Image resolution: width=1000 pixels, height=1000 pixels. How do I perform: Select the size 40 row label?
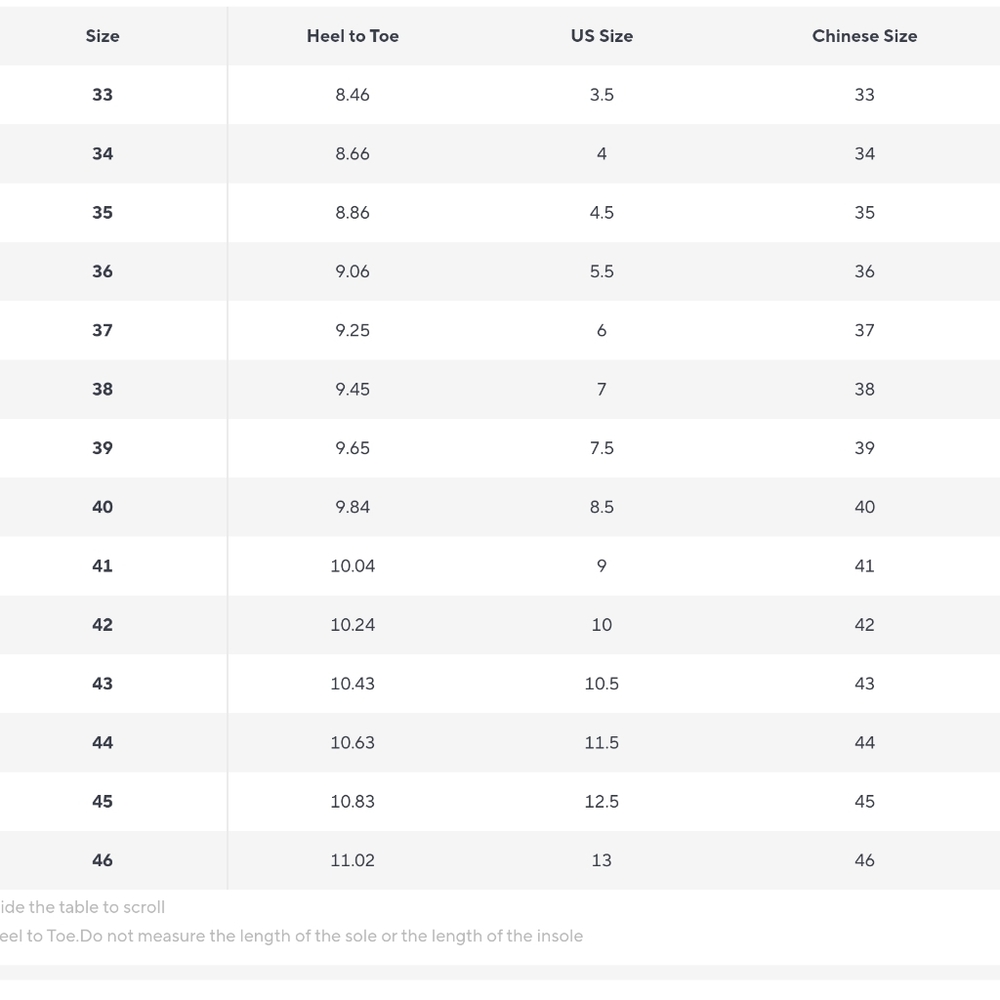click(x=103, y=507)
